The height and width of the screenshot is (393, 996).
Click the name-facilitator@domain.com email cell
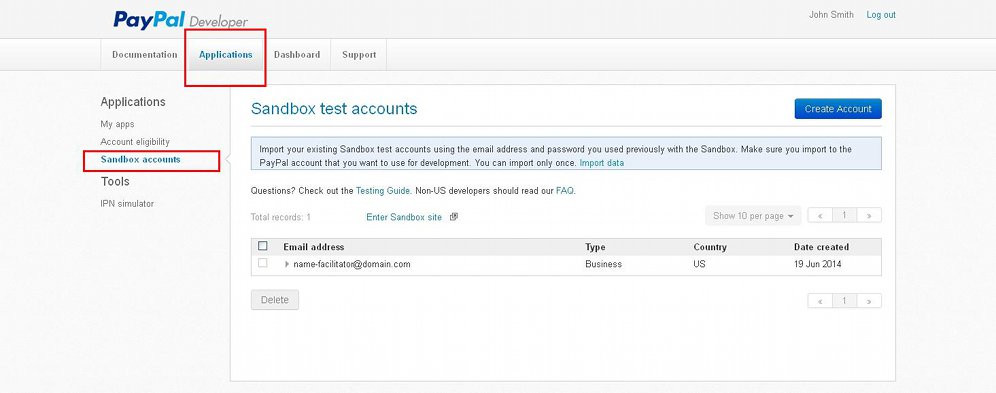pyautogui.click(x=352, y=264)
